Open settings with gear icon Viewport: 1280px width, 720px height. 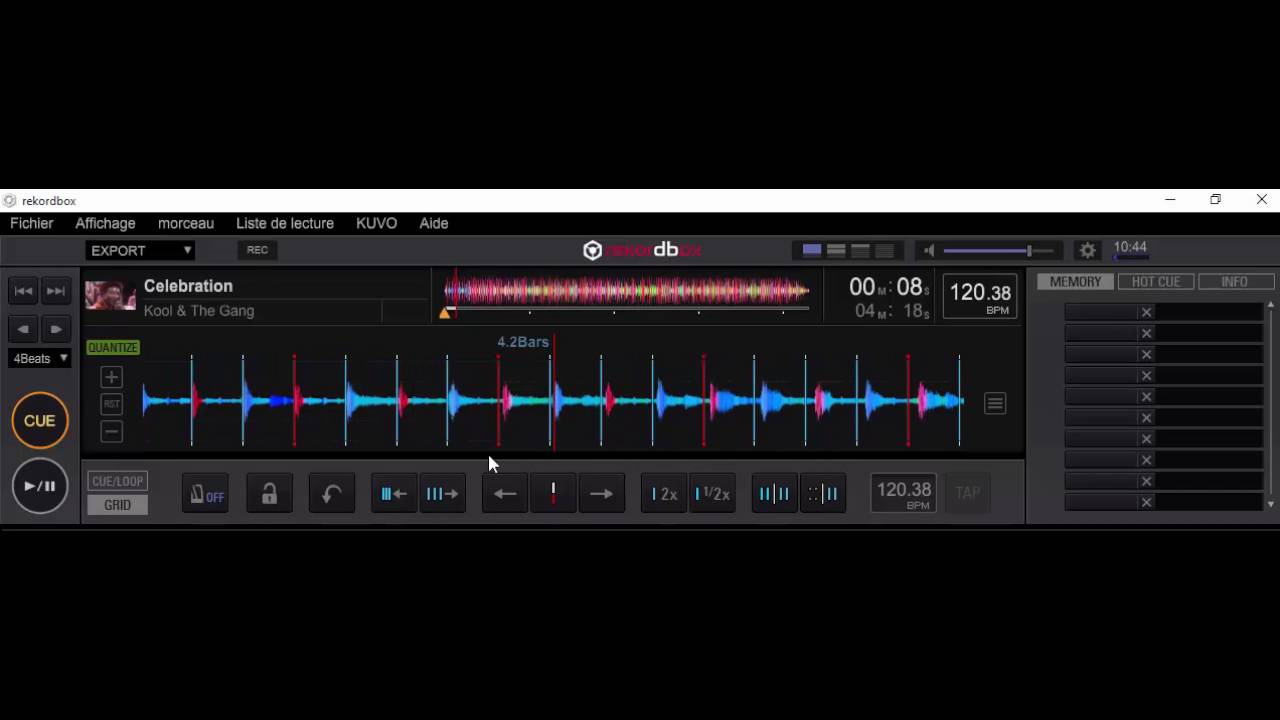tap(1088, 250)
